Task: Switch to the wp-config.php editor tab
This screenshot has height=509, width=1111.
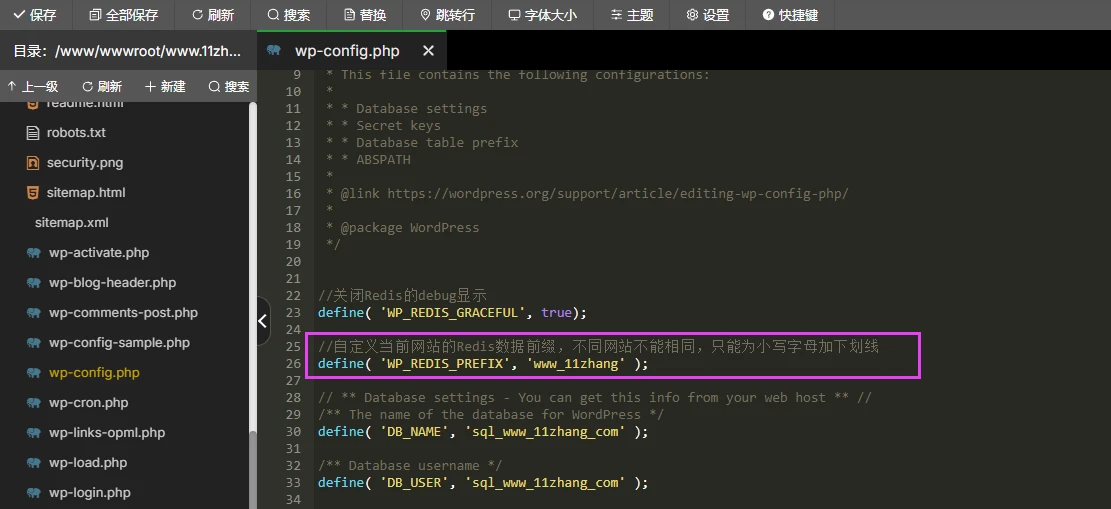Action: 347,51
